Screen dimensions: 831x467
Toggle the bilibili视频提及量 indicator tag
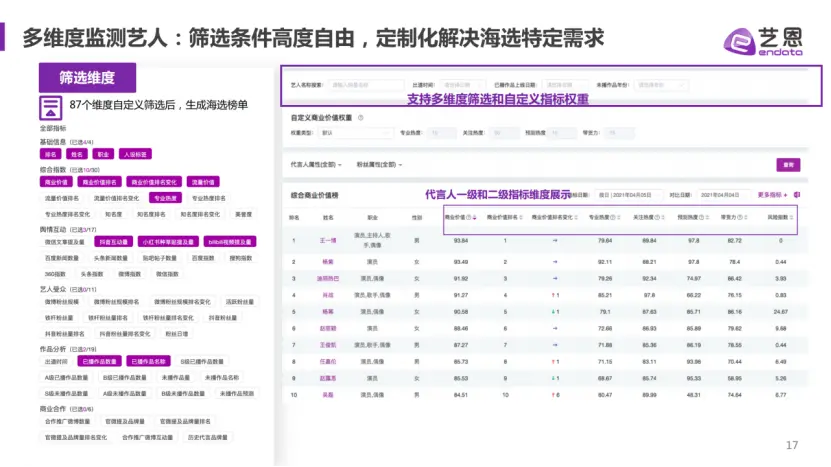point(230,242)
